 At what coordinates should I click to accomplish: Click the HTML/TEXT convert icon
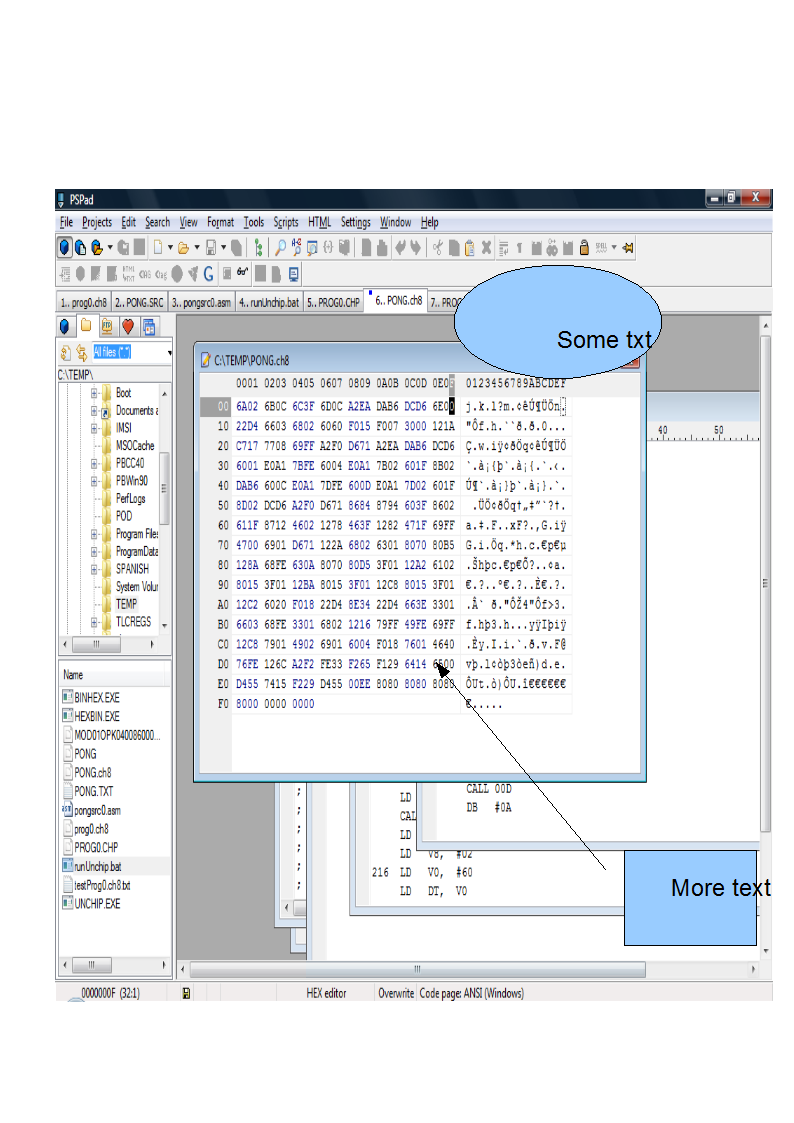[128, 274]
